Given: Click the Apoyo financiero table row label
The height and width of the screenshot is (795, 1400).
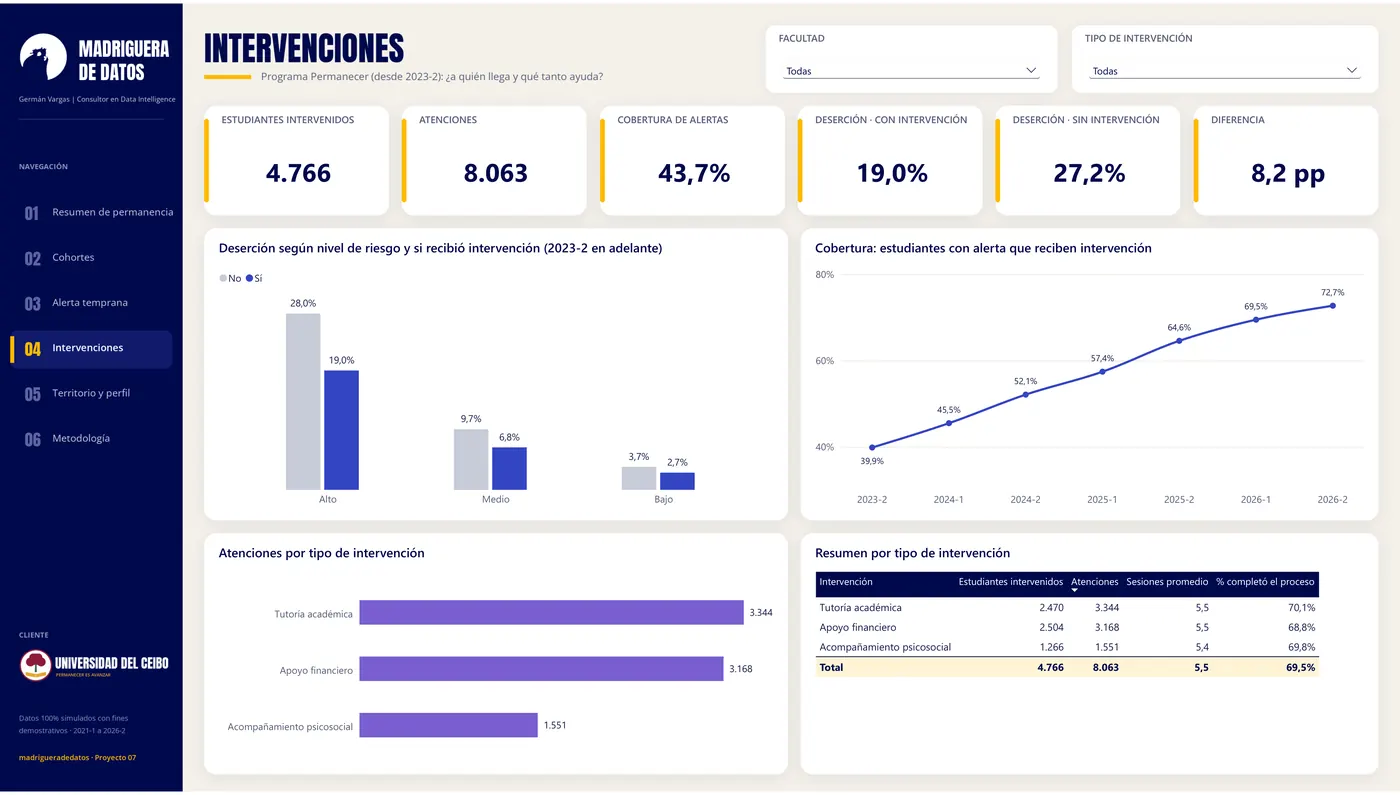Looking at the screenshot, I should [857, 628].
